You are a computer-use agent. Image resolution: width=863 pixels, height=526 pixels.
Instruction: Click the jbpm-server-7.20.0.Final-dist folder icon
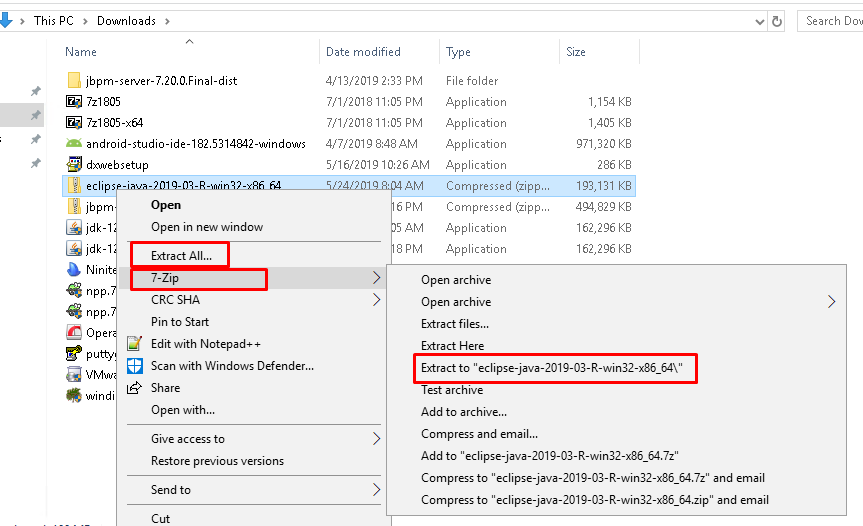pos(74,81)
